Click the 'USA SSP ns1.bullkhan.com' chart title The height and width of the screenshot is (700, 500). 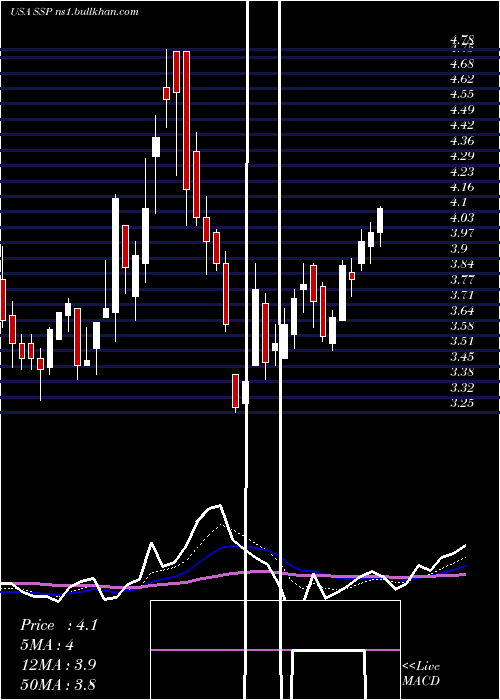click(x=74, y=12)
